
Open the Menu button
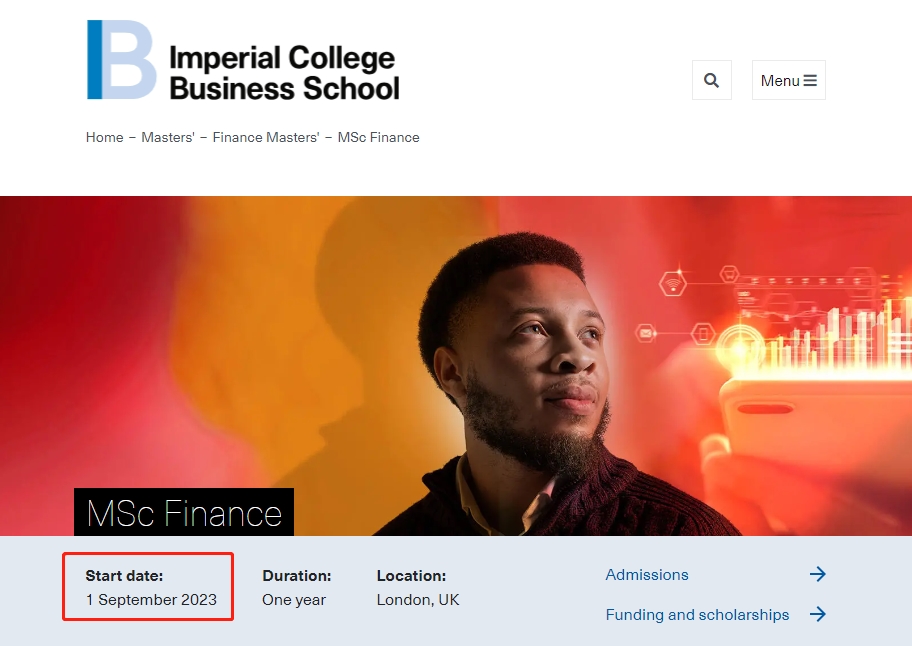pyautogui.click(x=788, y=80)
